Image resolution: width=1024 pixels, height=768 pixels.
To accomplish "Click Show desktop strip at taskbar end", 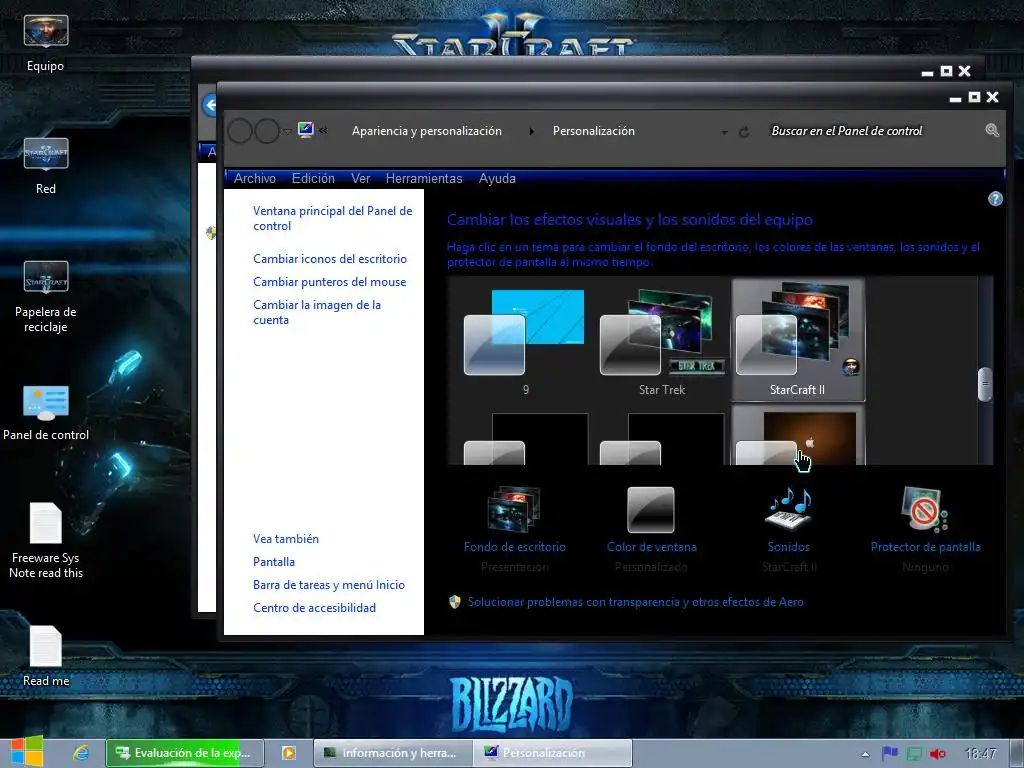I will click(1016, 753).
